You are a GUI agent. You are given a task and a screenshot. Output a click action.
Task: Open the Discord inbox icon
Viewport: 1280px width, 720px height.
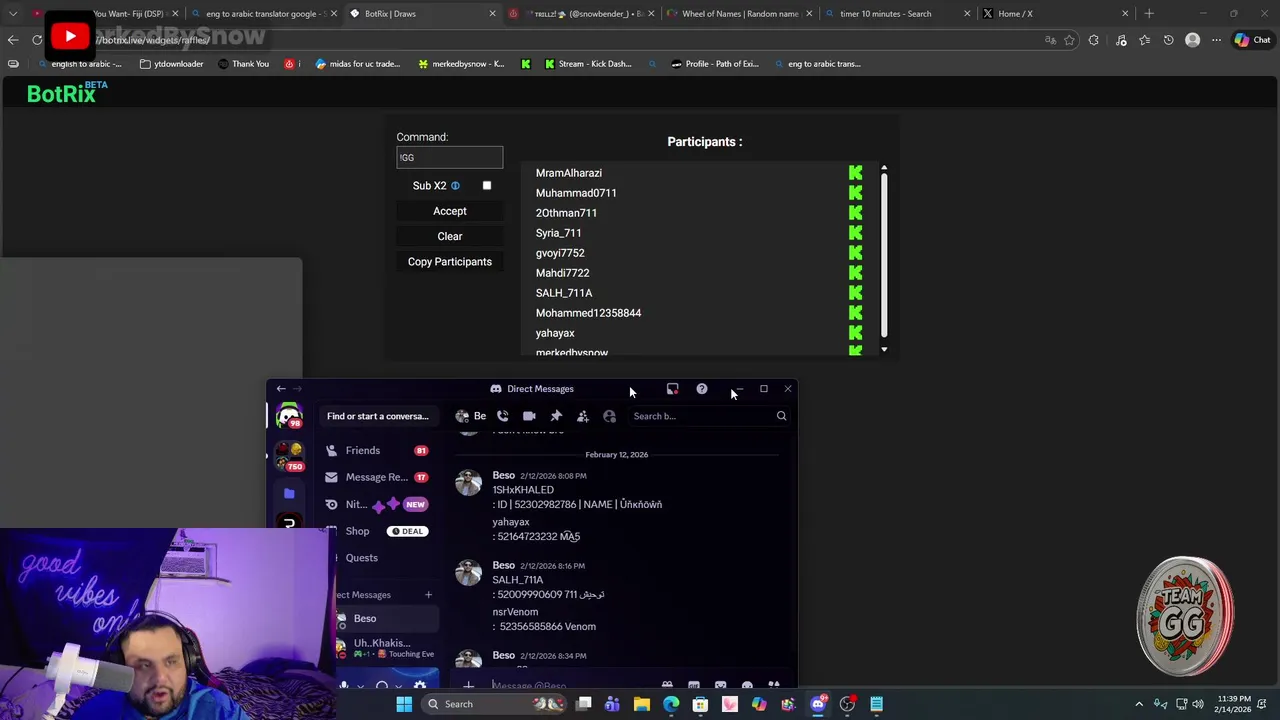point(672,389)
